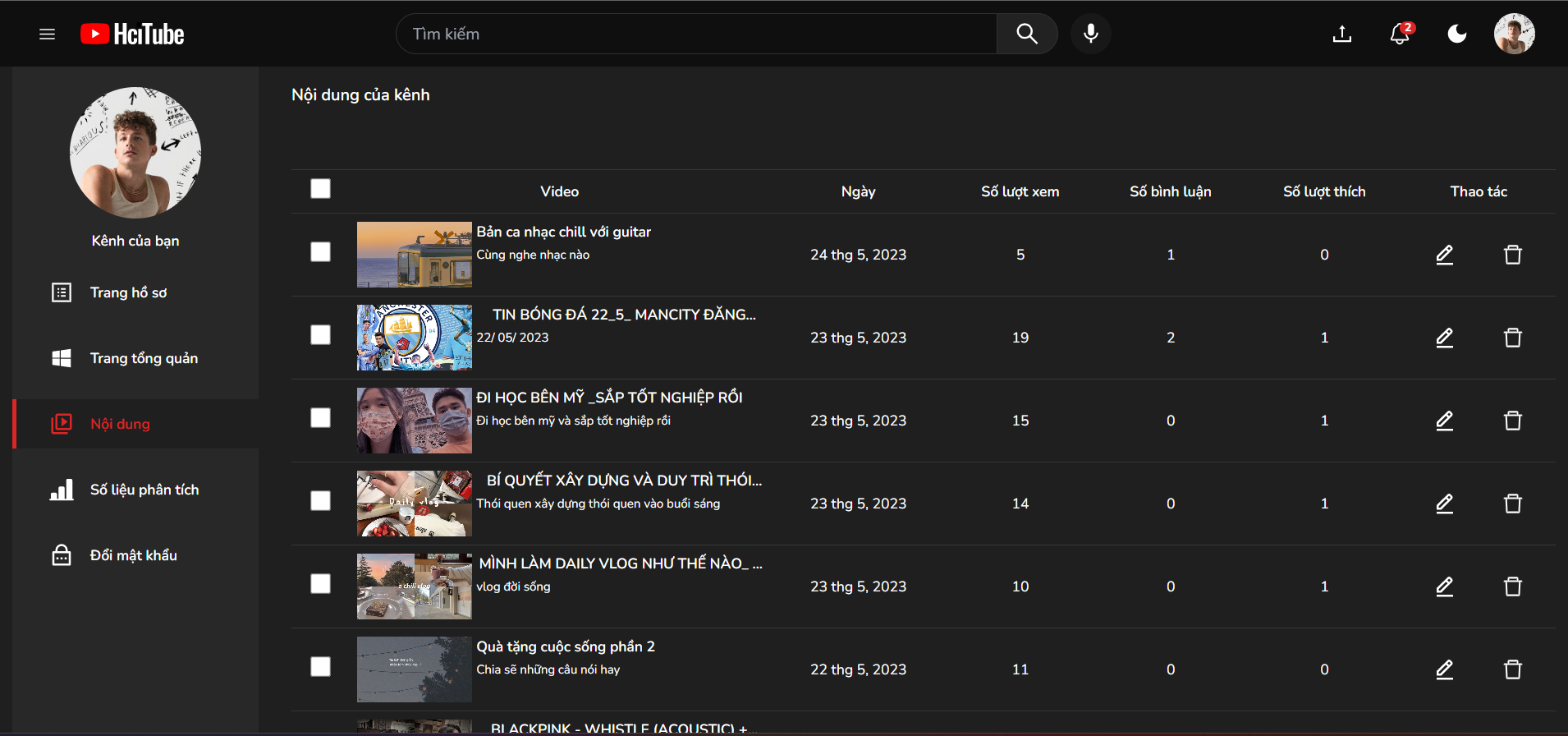Open MÌNH LÀM DAILY VLOG video thumbnail
Screen dimensions: 1568x736
coord(415,586)
